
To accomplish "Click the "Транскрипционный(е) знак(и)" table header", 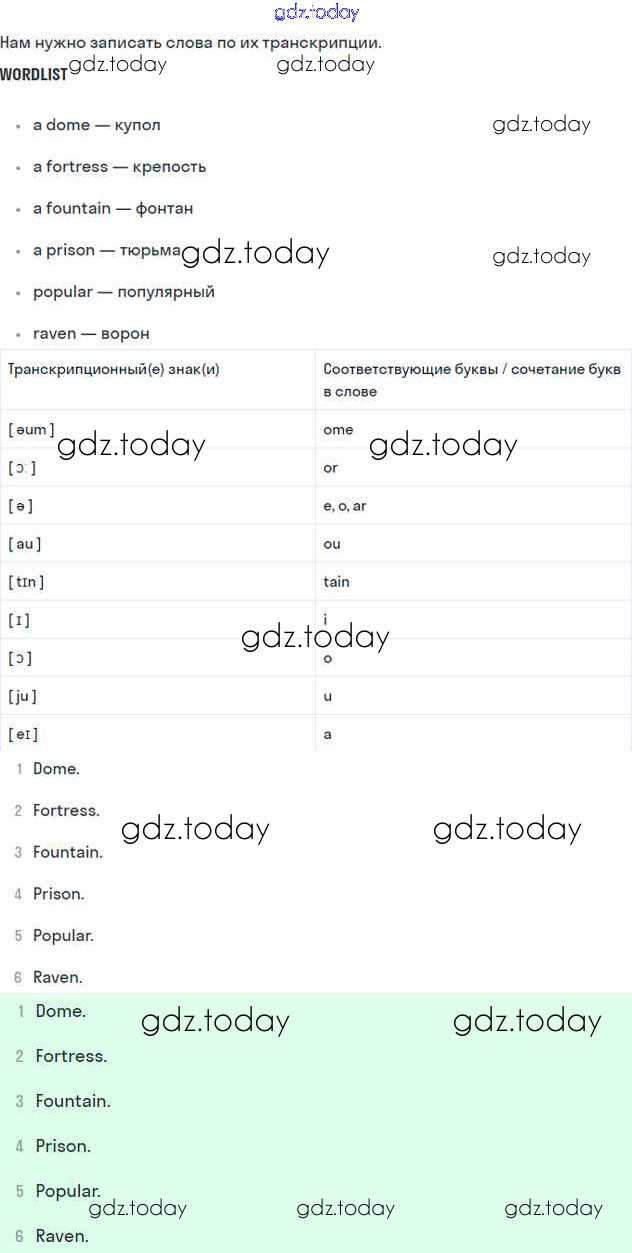I will pos(113,370).
